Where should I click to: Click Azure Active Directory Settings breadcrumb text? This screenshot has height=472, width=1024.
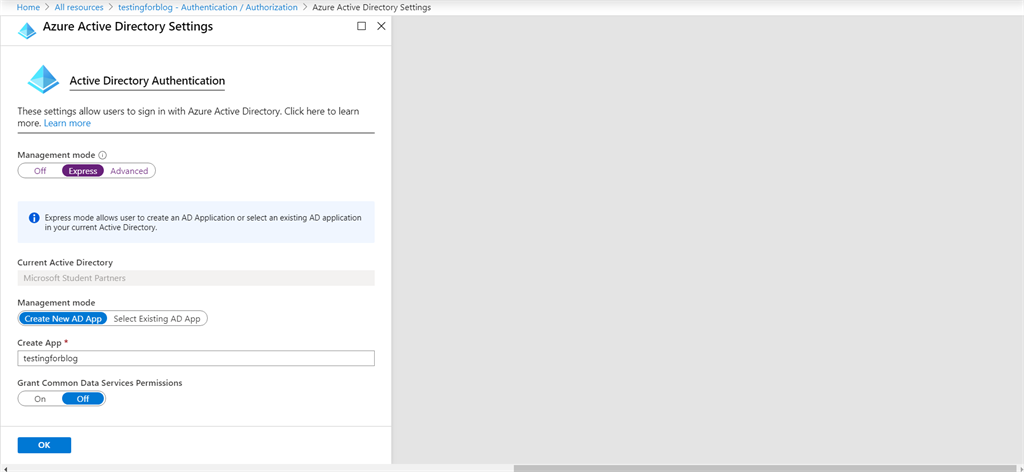coord(372,7)
